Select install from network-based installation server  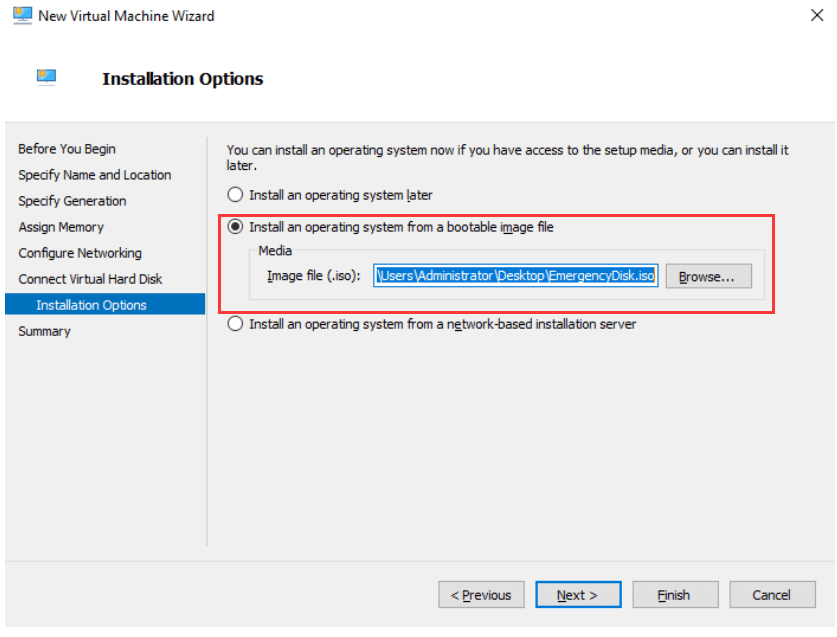(236, 324)
